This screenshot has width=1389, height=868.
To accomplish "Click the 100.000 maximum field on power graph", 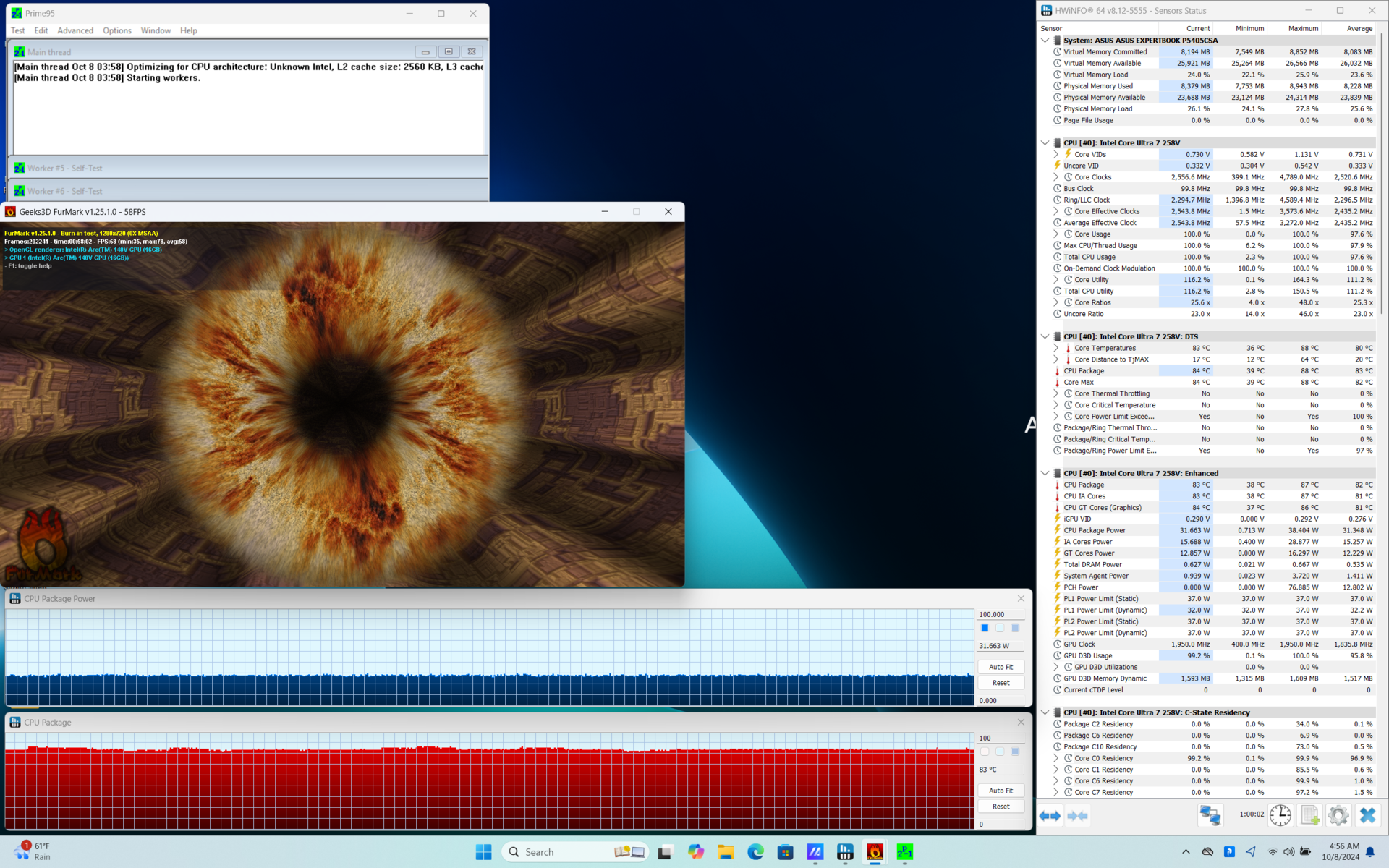I will (1001, 614).
